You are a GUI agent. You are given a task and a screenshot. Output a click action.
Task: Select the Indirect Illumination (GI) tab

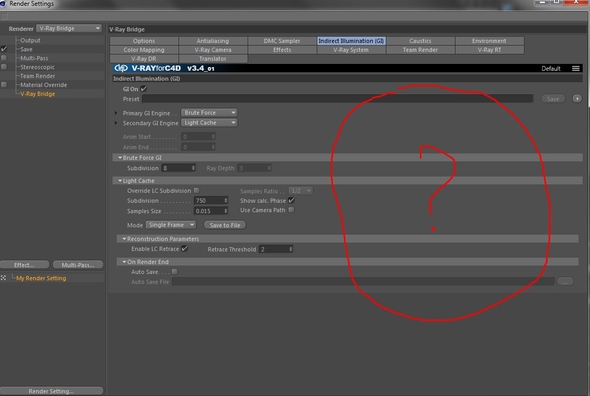[x=351, y=41]
